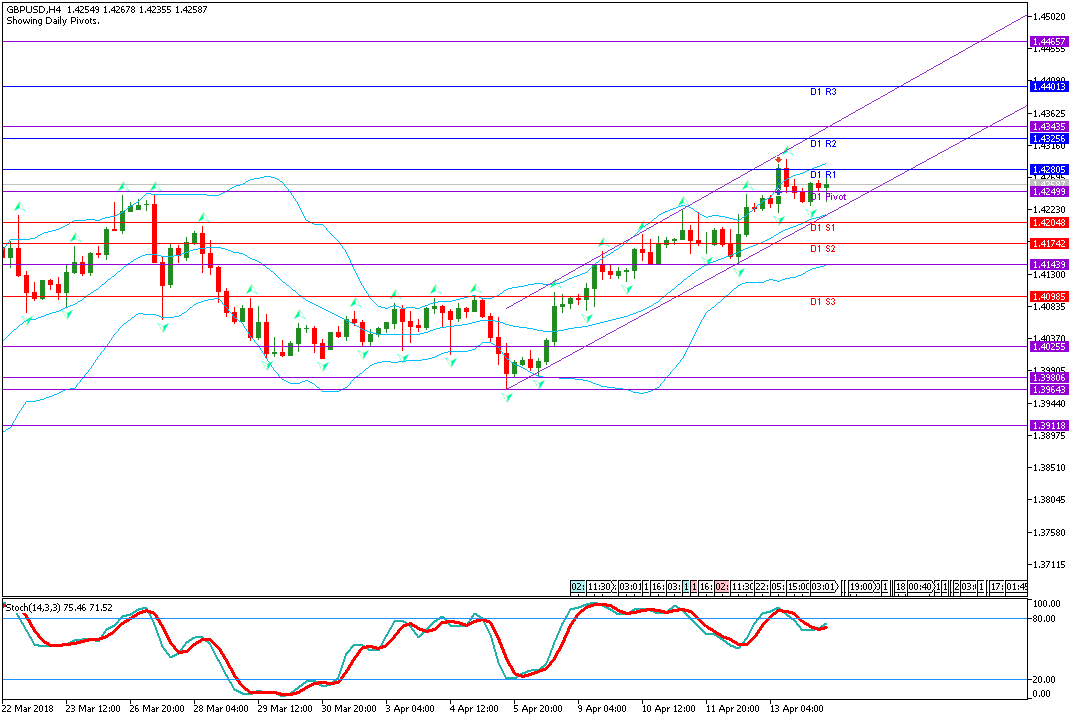
Task: Click the 1.40985 red price tag
Action: click(1049, 297)
